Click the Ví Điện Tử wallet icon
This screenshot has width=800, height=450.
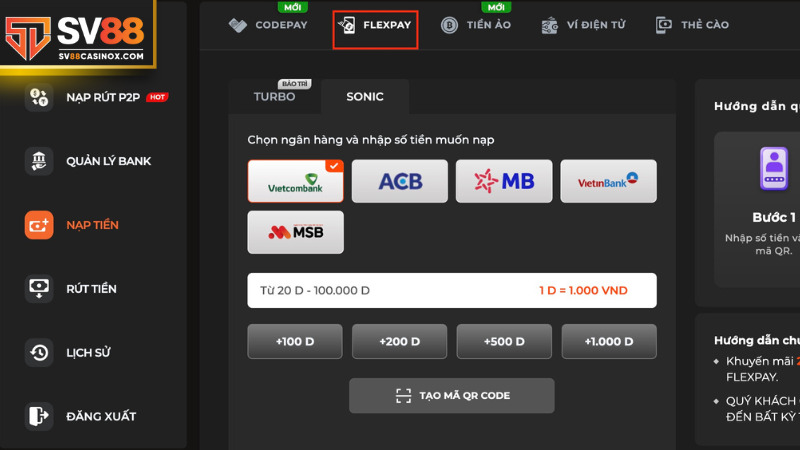[549, 25]
